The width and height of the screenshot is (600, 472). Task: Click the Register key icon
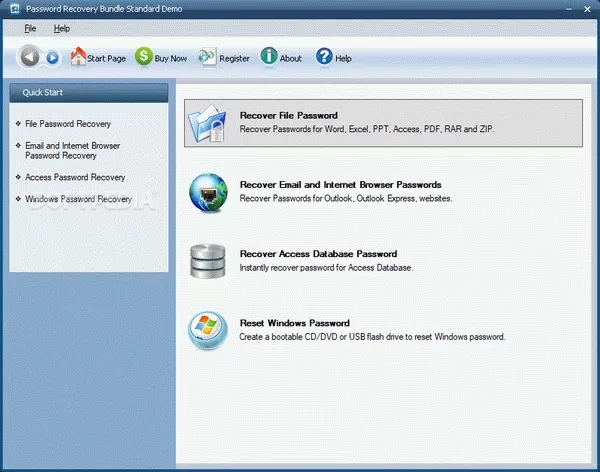(207, 57)
